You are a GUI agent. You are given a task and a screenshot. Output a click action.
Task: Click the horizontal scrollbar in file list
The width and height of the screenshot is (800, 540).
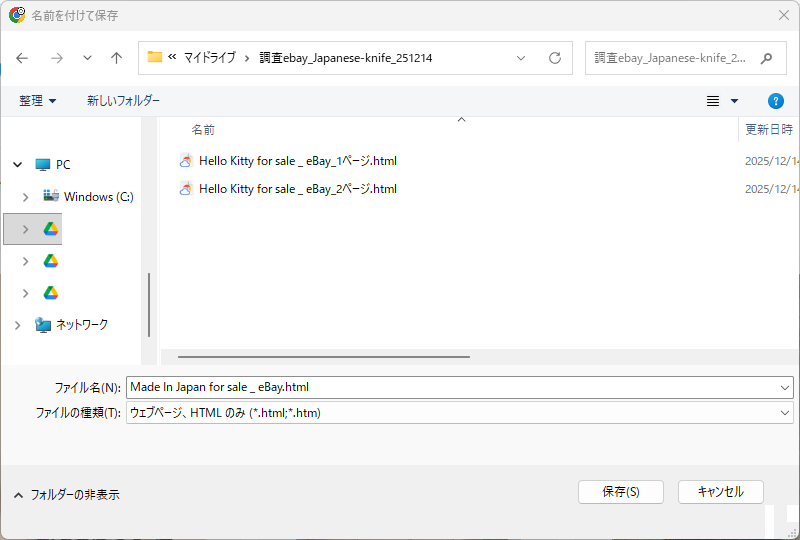pyautogui.click(x=323, y=356)
